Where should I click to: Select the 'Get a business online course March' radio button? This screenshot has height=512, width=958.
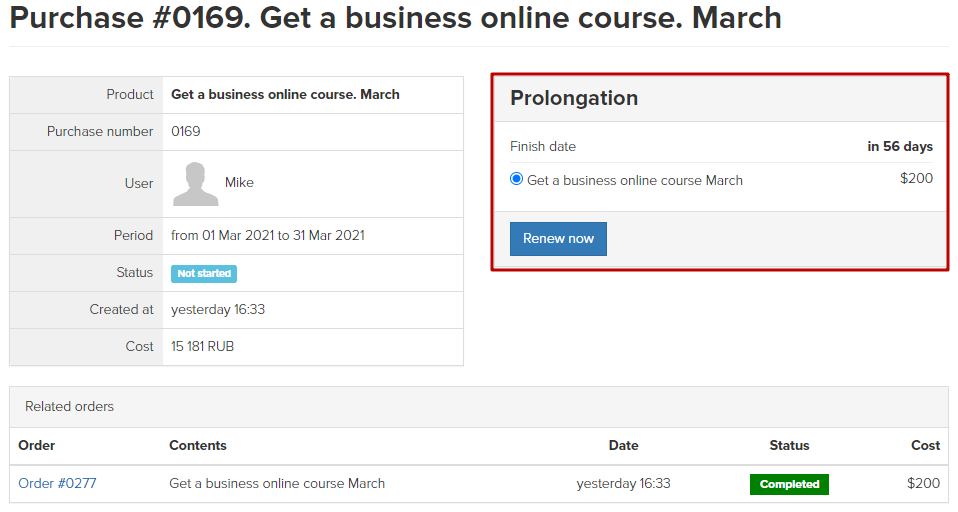(x=516, y=179)
